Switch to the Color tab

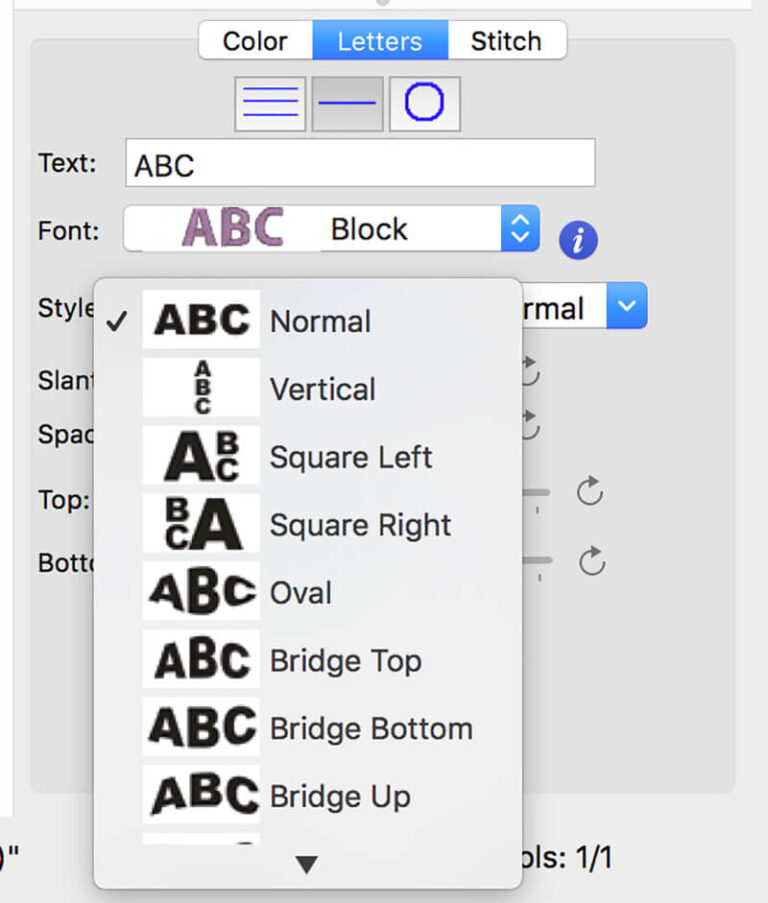tap(253, 41)
